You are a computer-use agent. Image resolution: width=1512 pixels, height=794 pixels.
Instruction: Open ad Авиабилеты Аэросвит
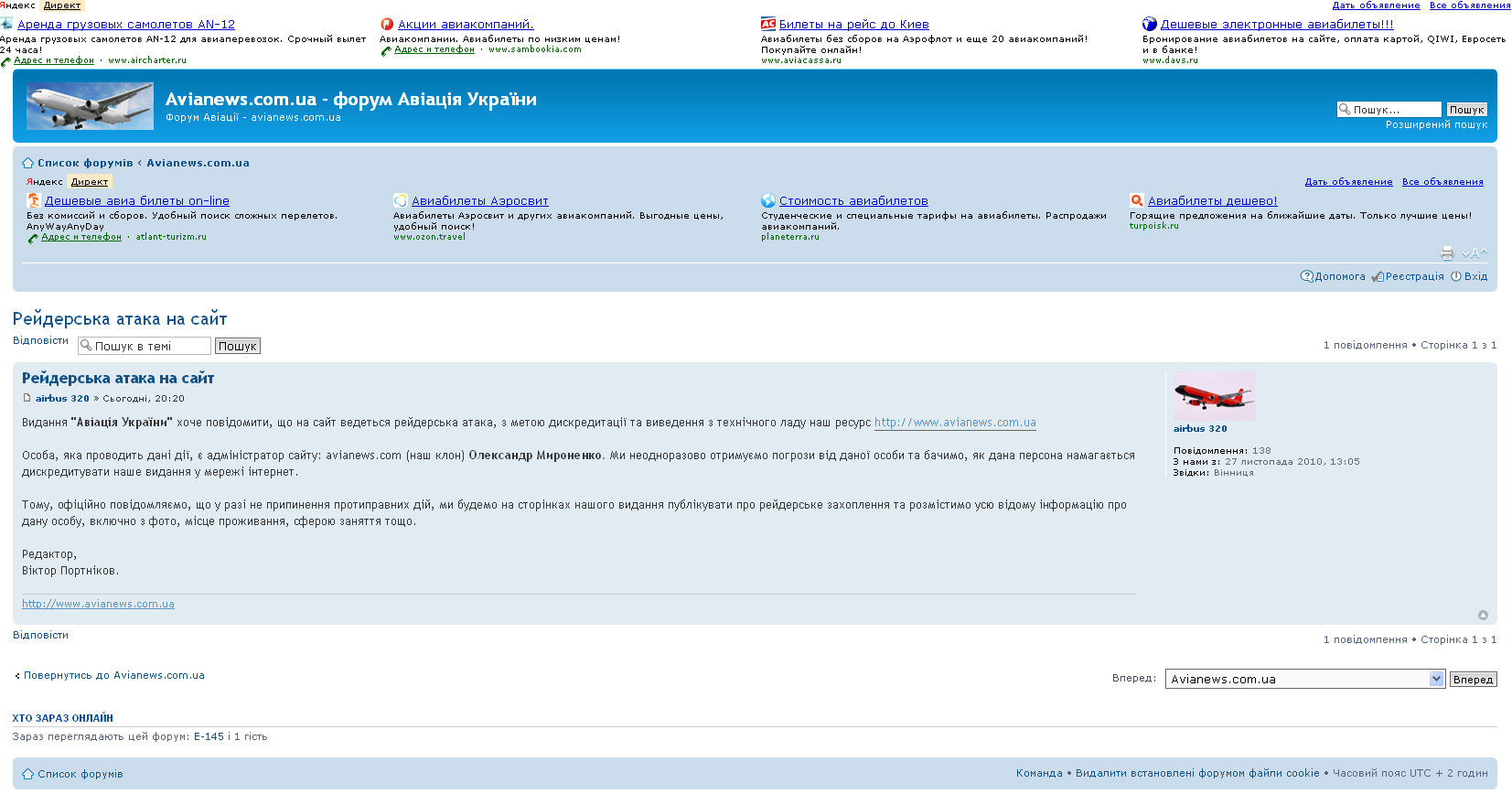(x=480, y=201)
